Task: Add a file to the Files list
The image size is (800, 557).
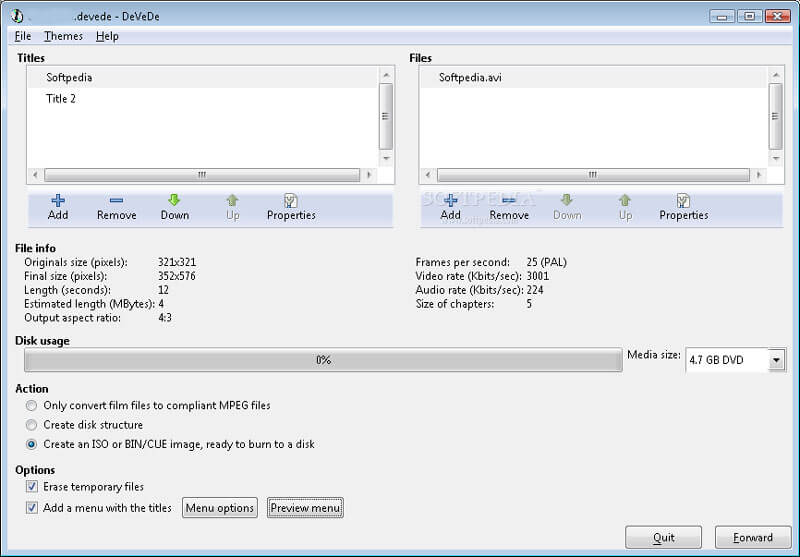Action: (450, 207)
